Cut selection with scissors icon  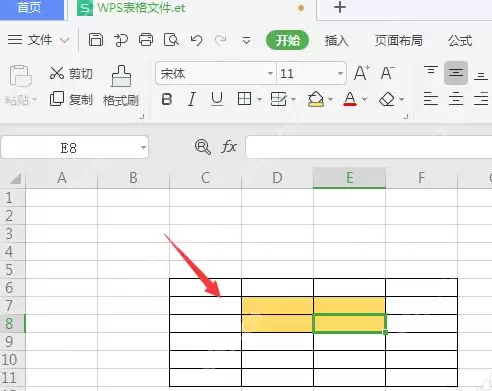tap(57, 73)
